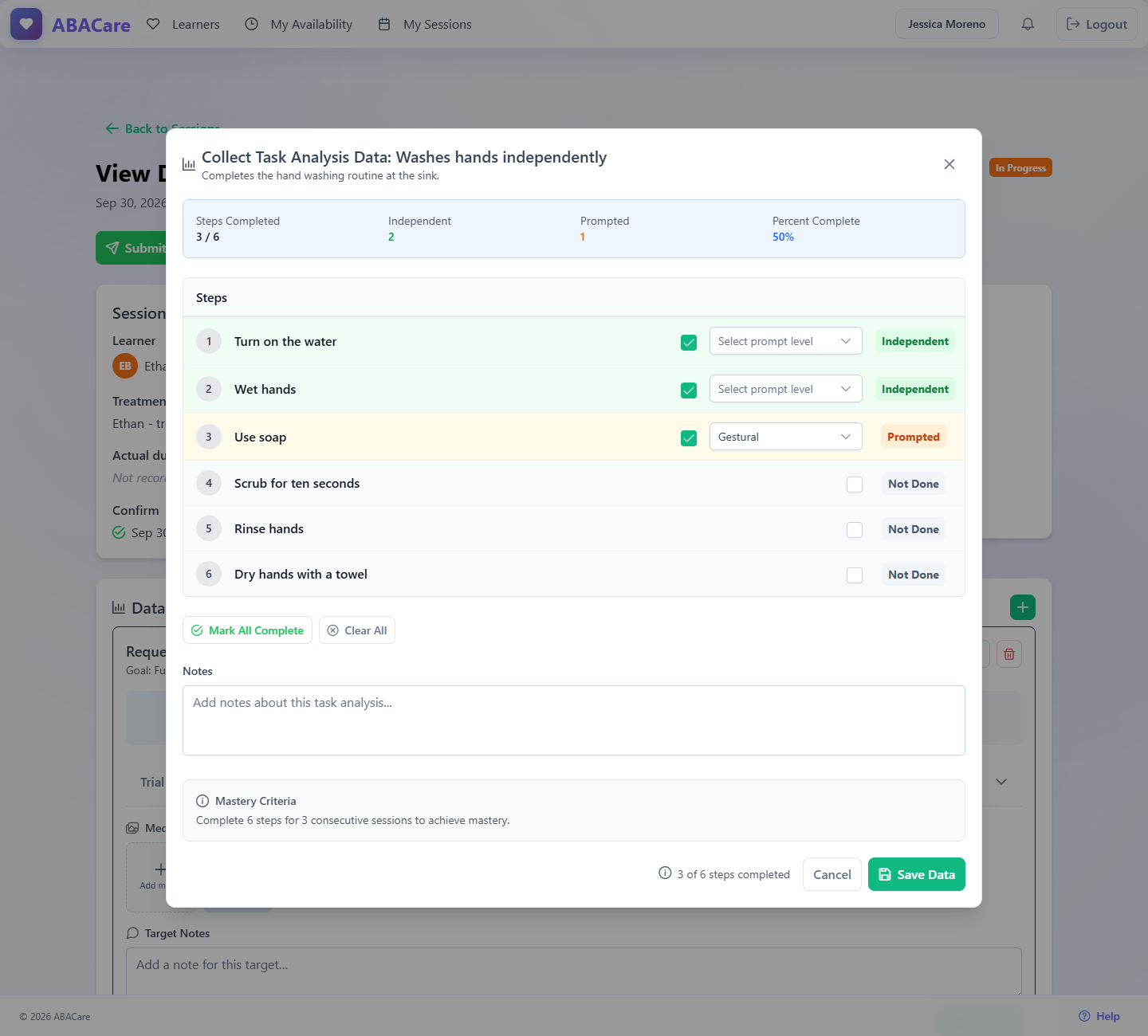The width and height of the screenshot is (1148, 1036).
Task: Click into the task analysis Notes field
Action: click(574, 720)
